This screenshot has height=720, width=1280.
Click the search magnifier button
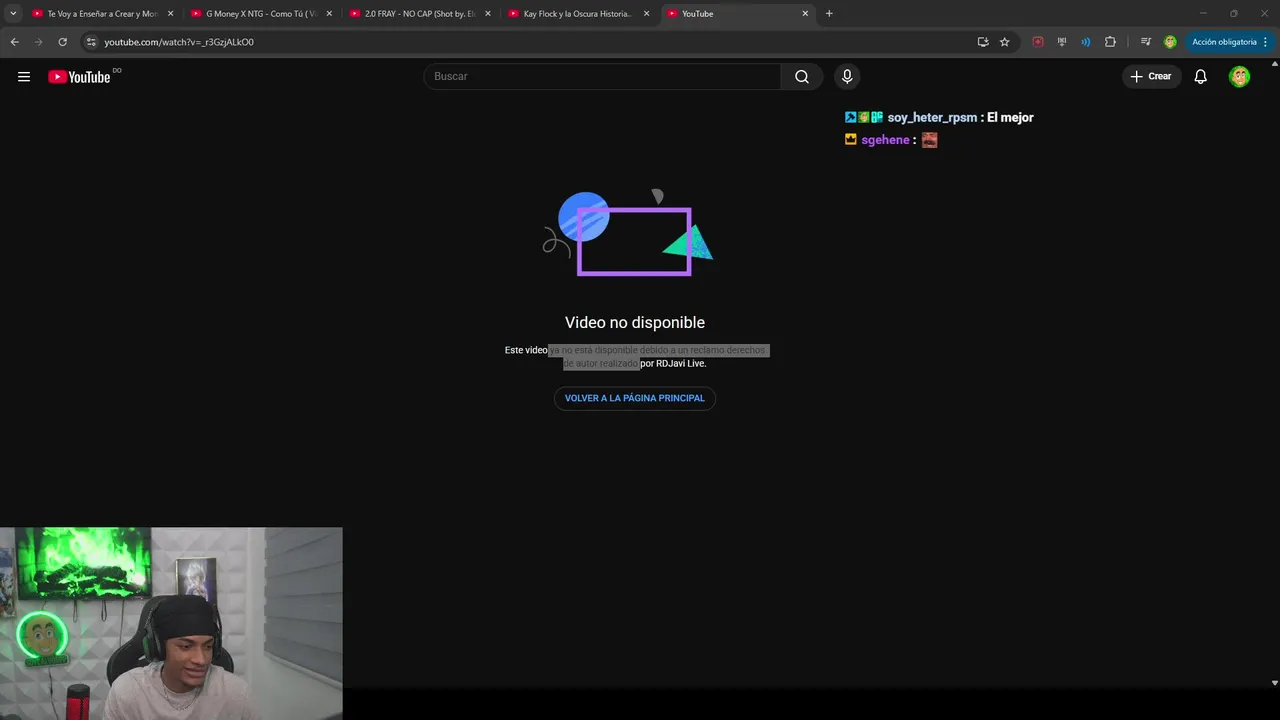click(x=802, y=77)
